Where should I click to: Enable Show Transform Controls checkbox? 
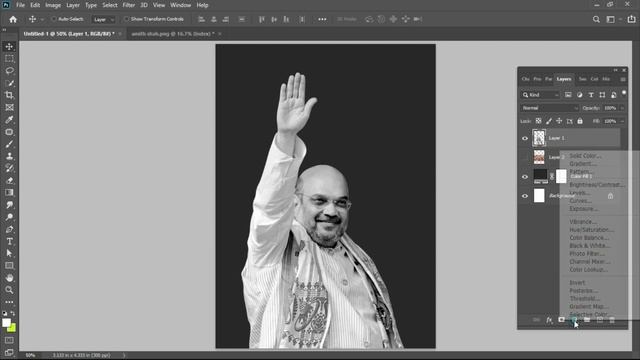(126, 19)
